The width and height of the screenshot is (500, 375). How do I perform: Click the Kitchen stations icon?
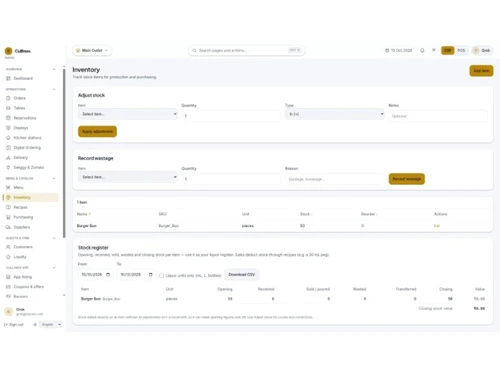(8, 138)
